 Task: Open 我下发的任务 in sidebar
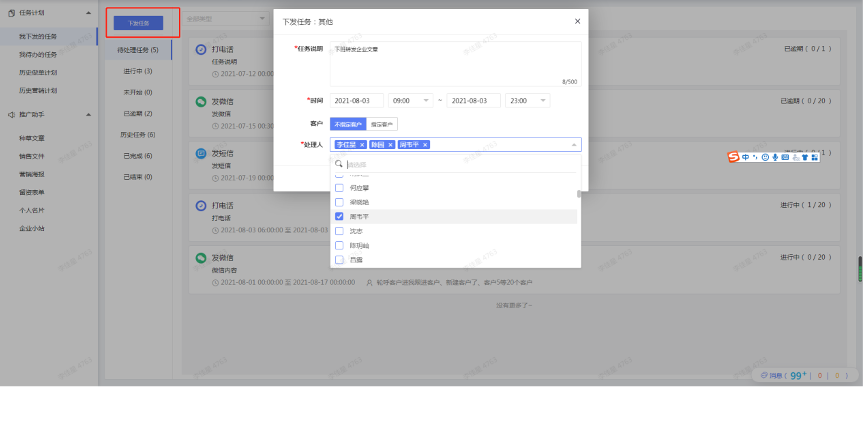(38, 36)
